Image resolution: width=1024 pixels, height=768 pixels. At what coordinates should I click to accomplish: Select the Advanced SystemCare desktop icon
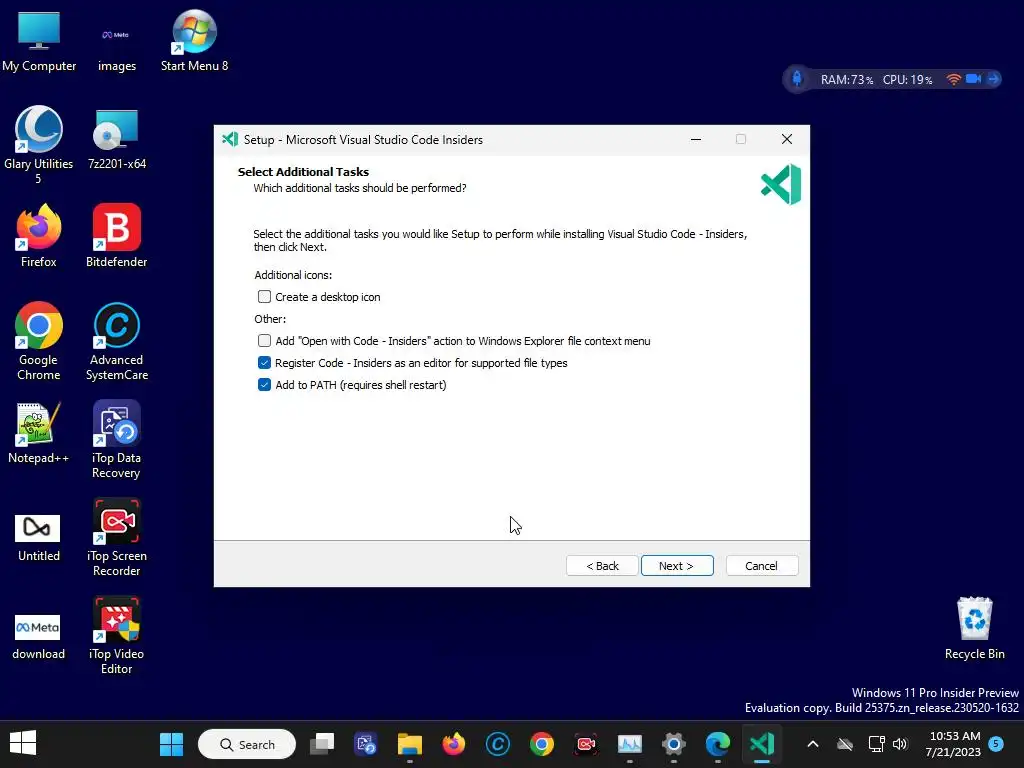[116, 341]
